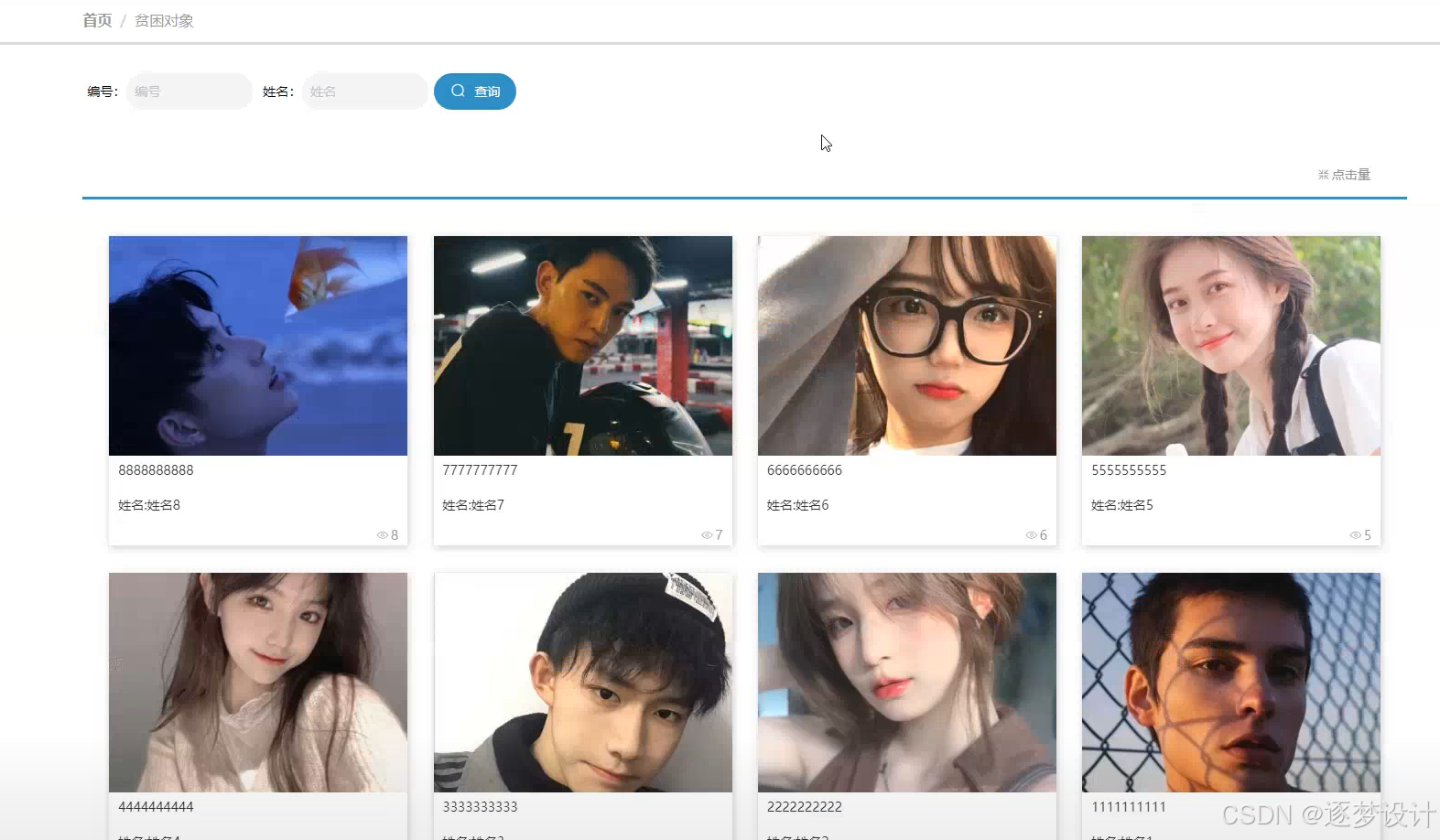Click the number text 5555555555
The width and height of the screenshot is (1440, 840).
[1129, 470]
